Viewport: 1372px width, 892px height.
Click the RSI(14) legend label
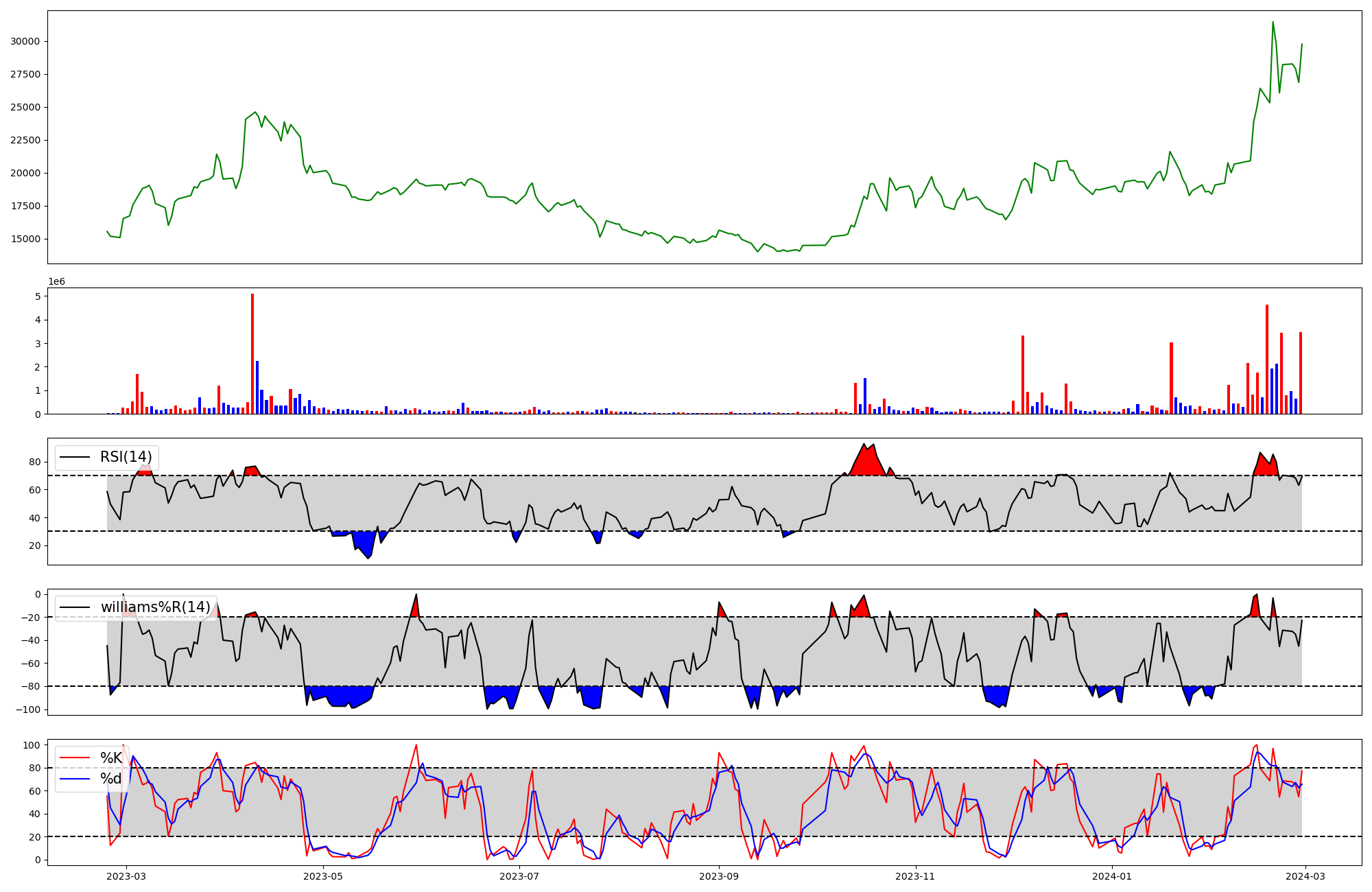click(x=126, y=457)
